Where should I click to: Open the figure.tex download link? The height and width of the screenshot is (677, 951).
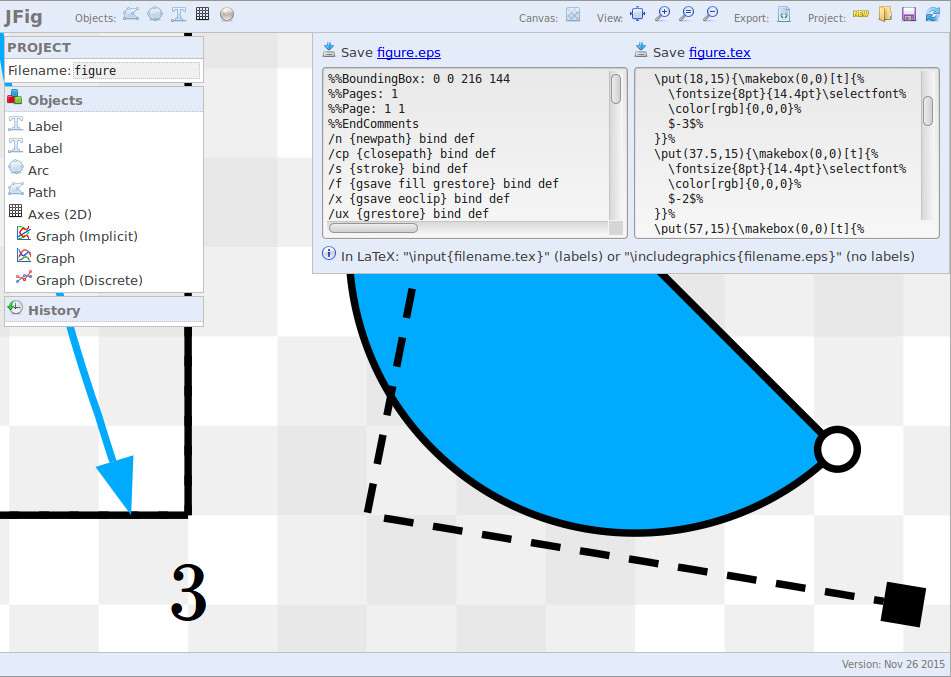pyautogui.click(x=719, y=52)
